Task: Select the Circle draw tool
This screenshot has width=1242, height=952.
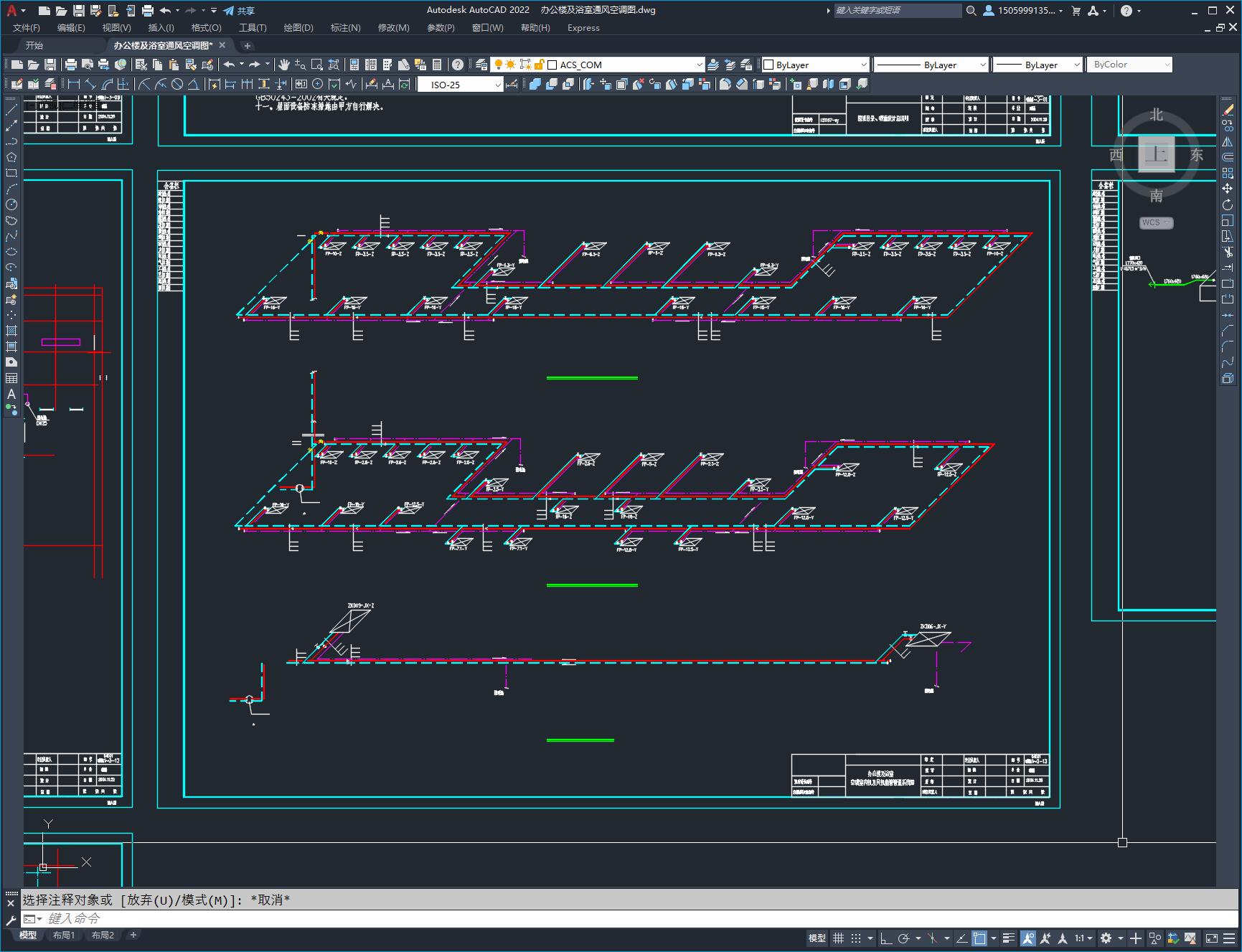Action: [x=11, y=204]
